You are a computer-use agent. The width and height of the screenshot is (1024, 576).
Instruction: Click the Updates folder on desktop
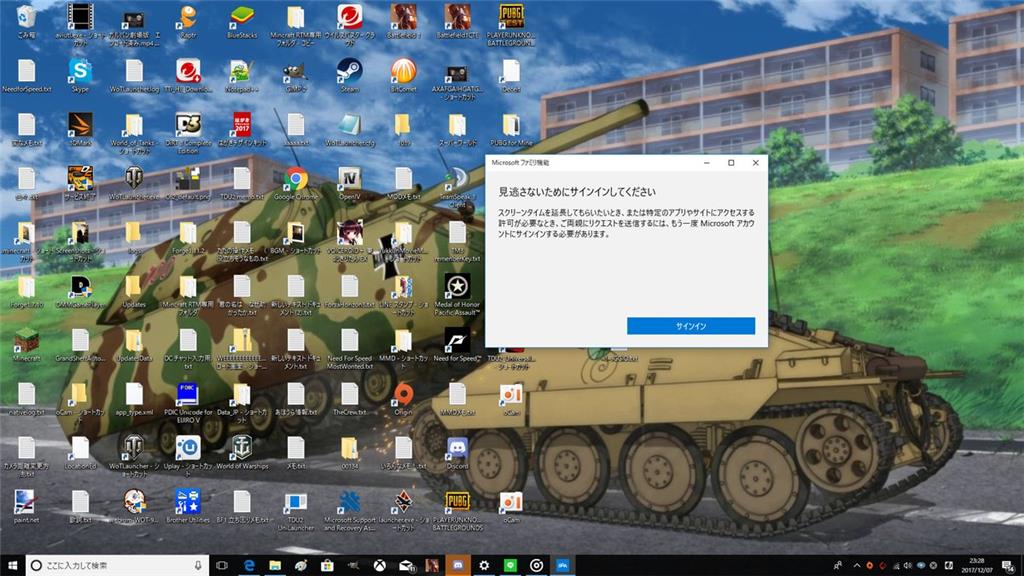(134, 291)
